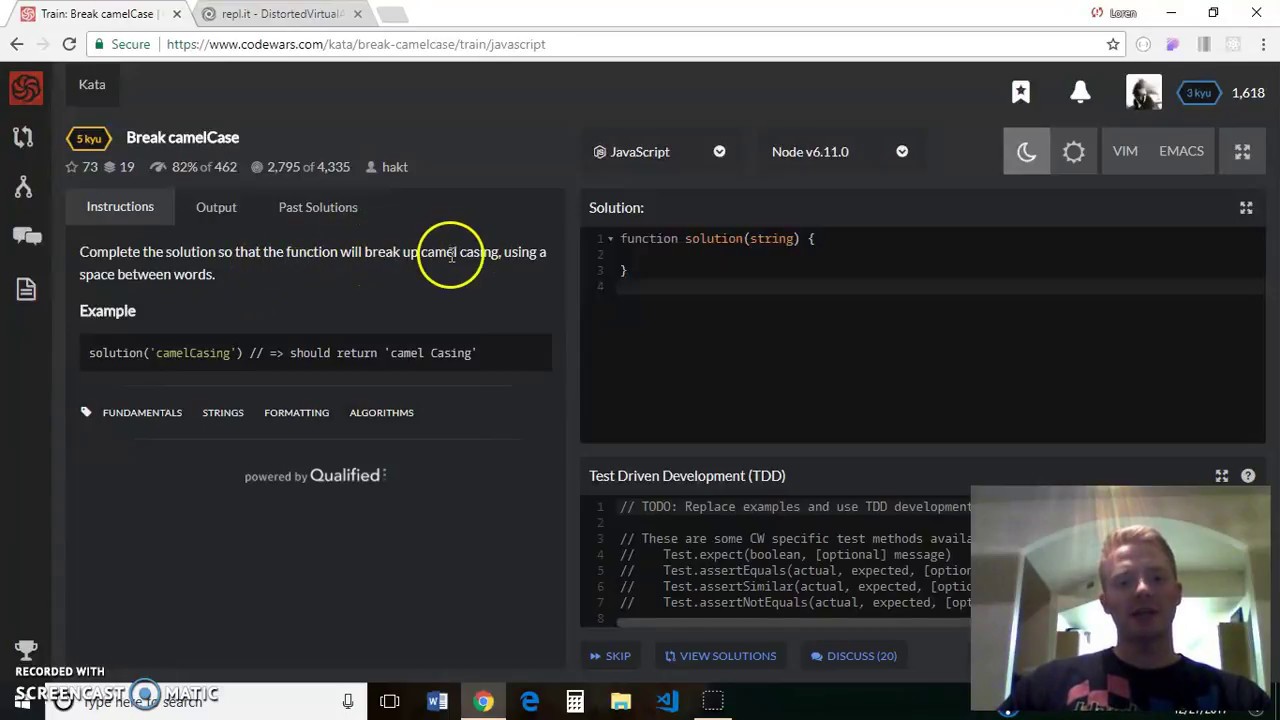
Task: Reload the page
Action: point(69,44)
